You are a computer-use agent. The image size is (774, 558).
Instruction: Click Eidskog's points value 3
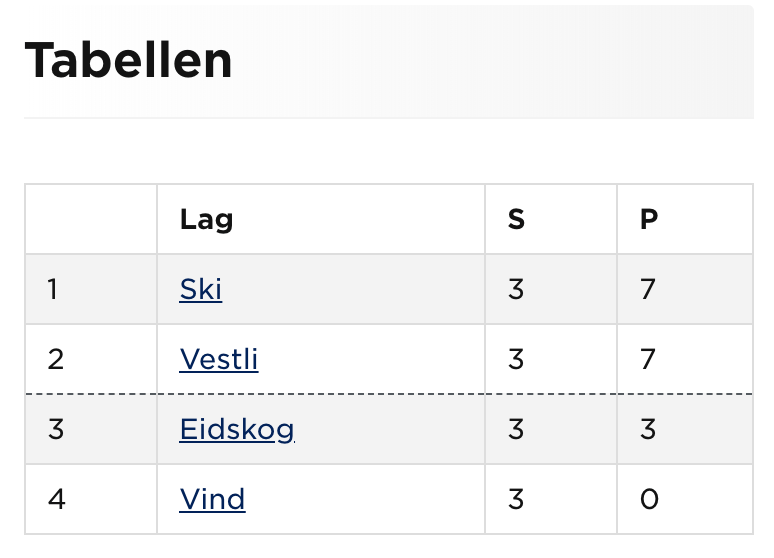648,429
